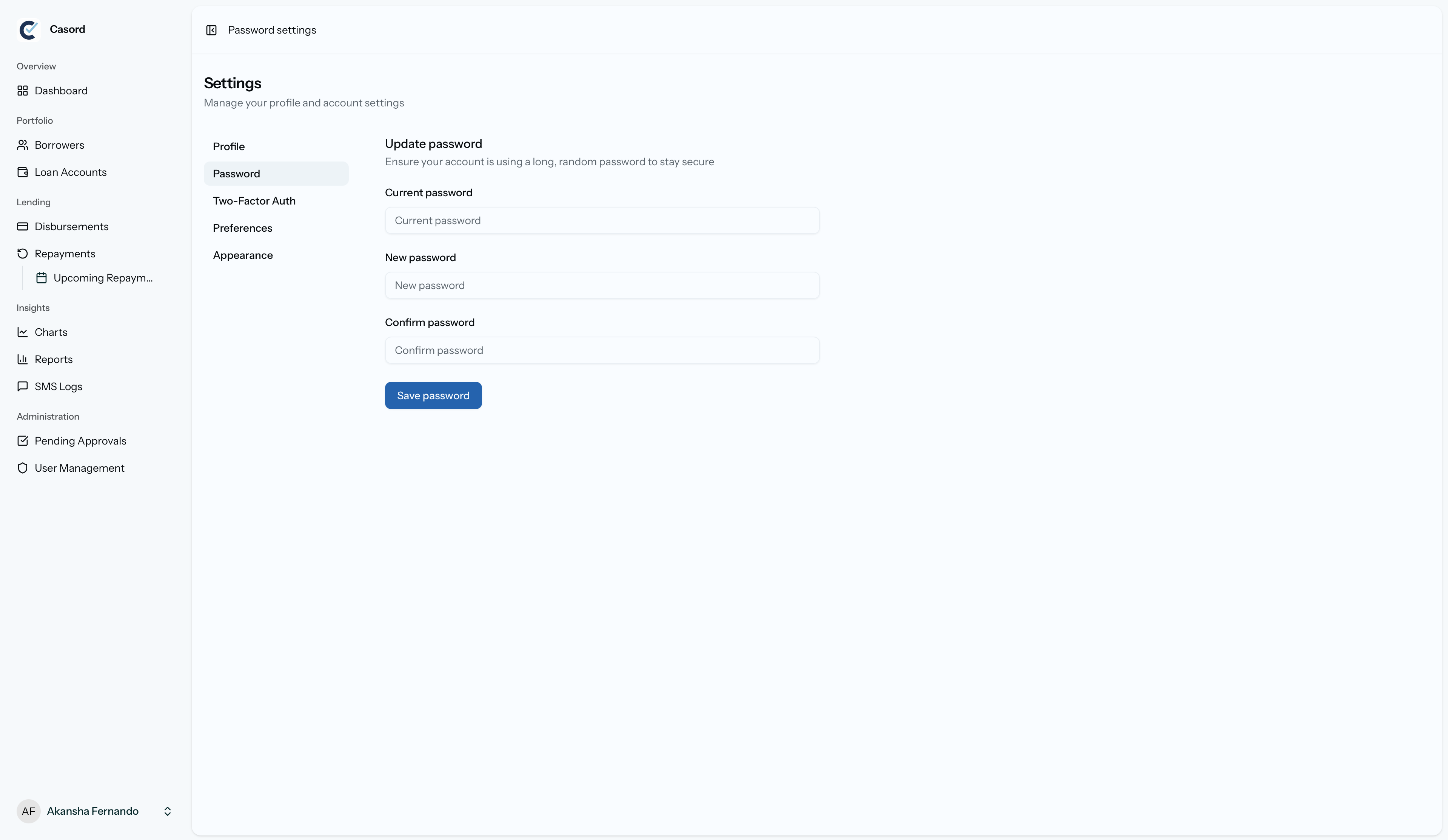
Task: Open Pending Approvals checkbox icon
Action: pyautogui.click(x=23, y=441)
